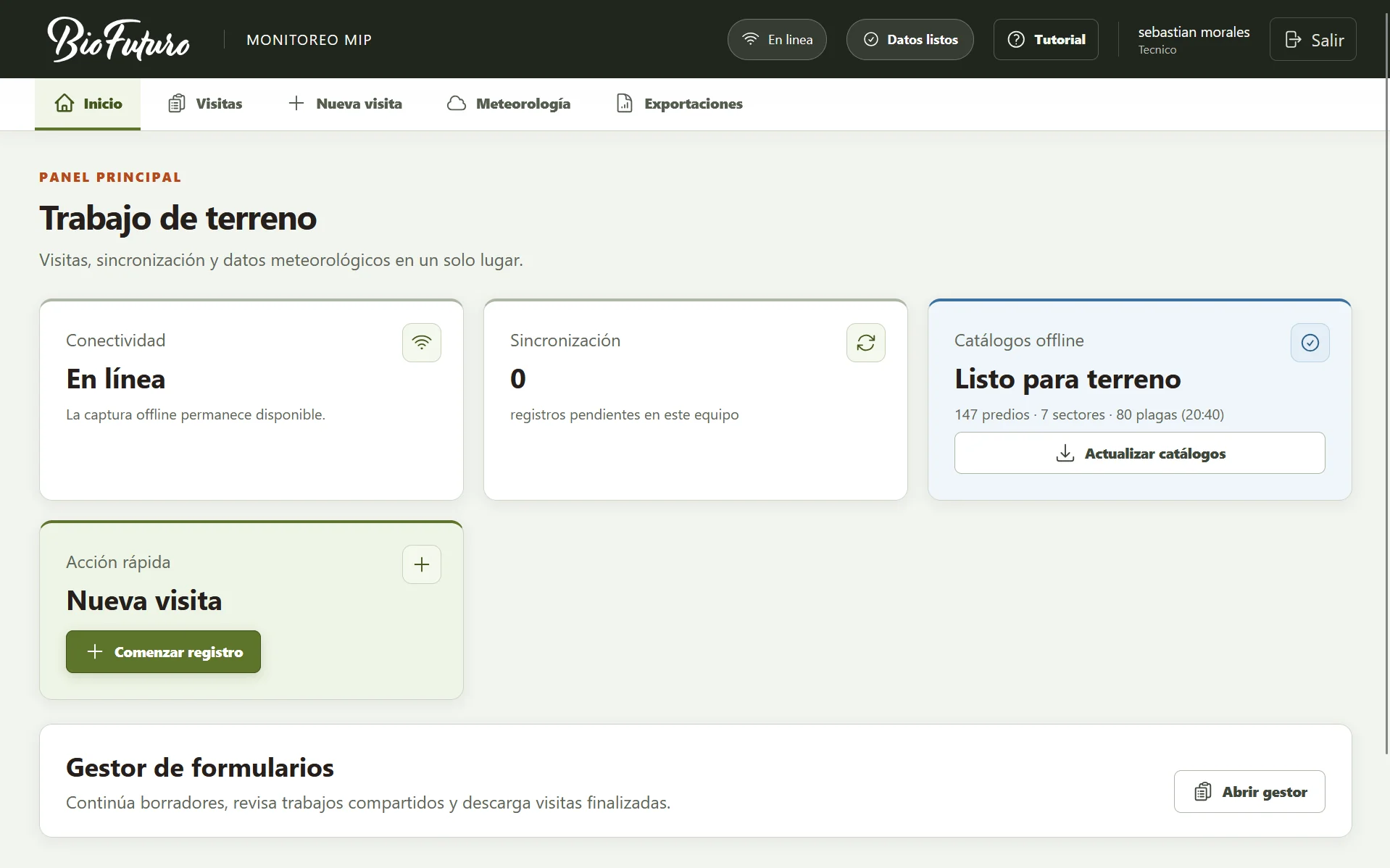Click the clipboard icon in Abrir gestor button
The width and height of the screenshot is (1390, 868).
(1203, 792)
